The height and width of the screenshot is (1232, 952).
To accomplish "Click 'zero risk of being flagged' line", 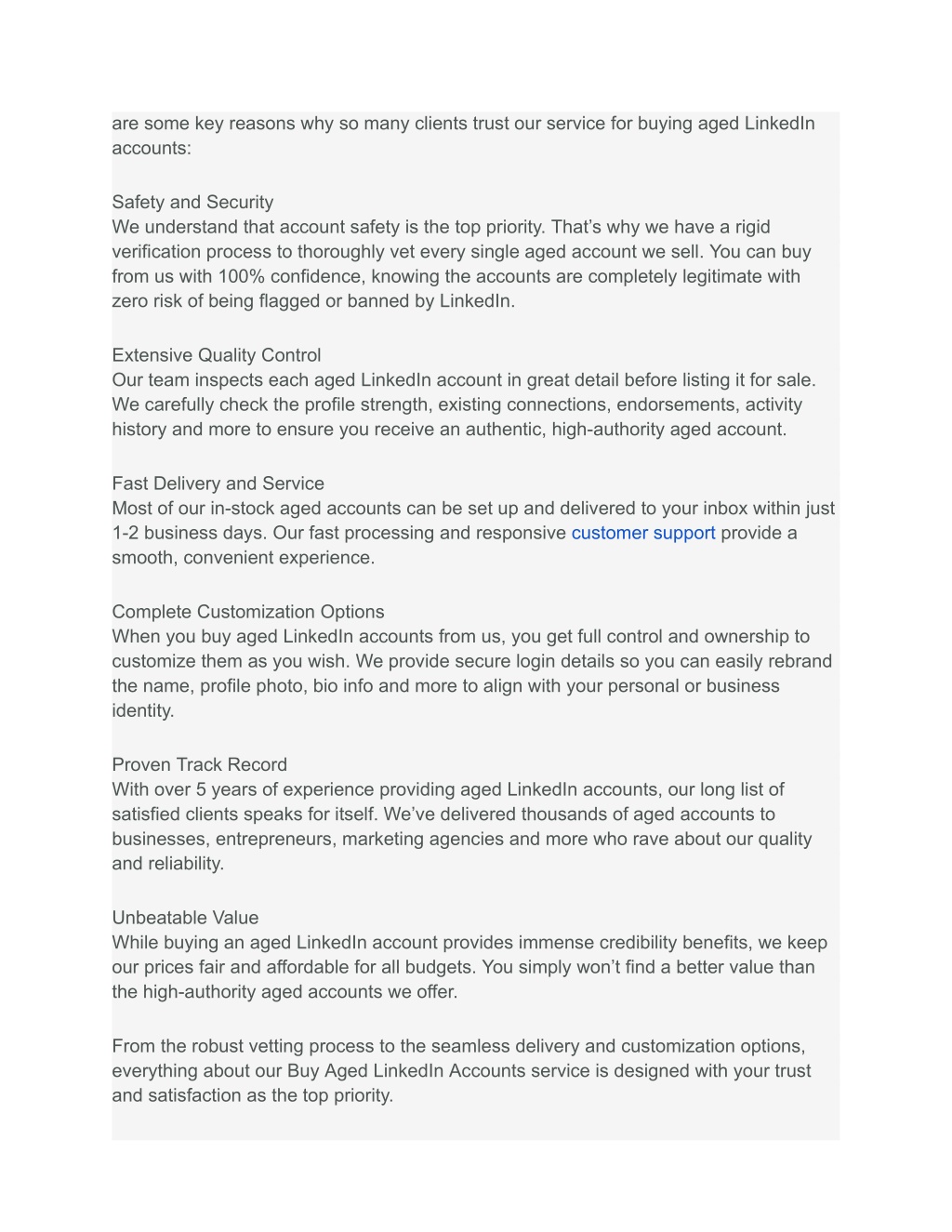I will [314, 300].
